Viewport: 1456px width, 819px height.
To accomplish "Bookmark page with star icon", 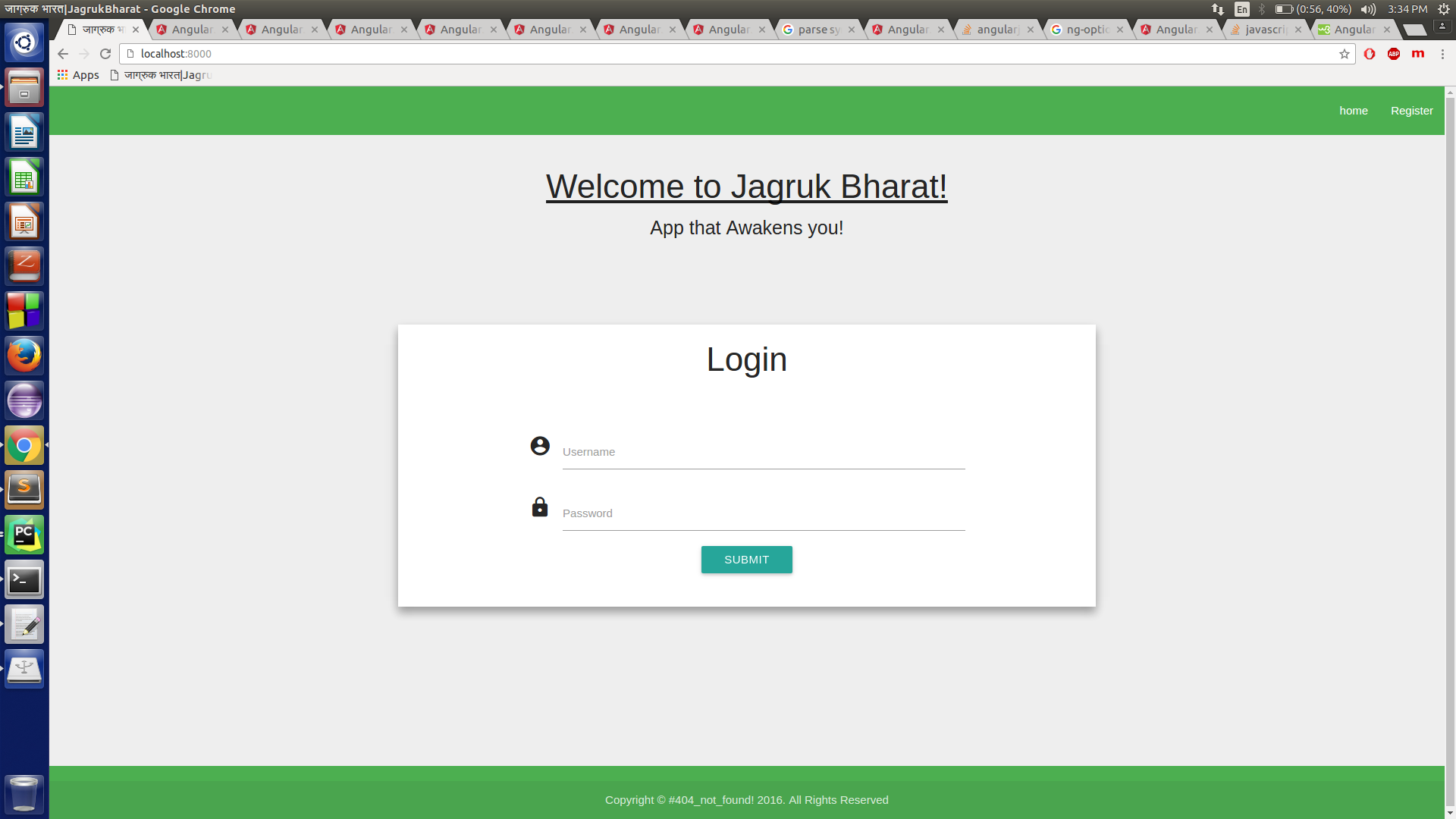I will (x=1345, y=54).
